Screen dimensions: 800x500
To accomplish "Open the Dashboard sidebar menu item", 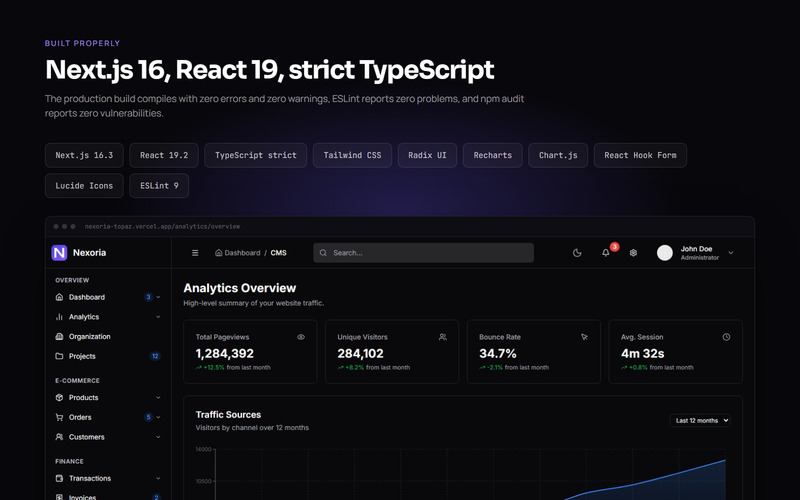I will [x=108, y=297].
